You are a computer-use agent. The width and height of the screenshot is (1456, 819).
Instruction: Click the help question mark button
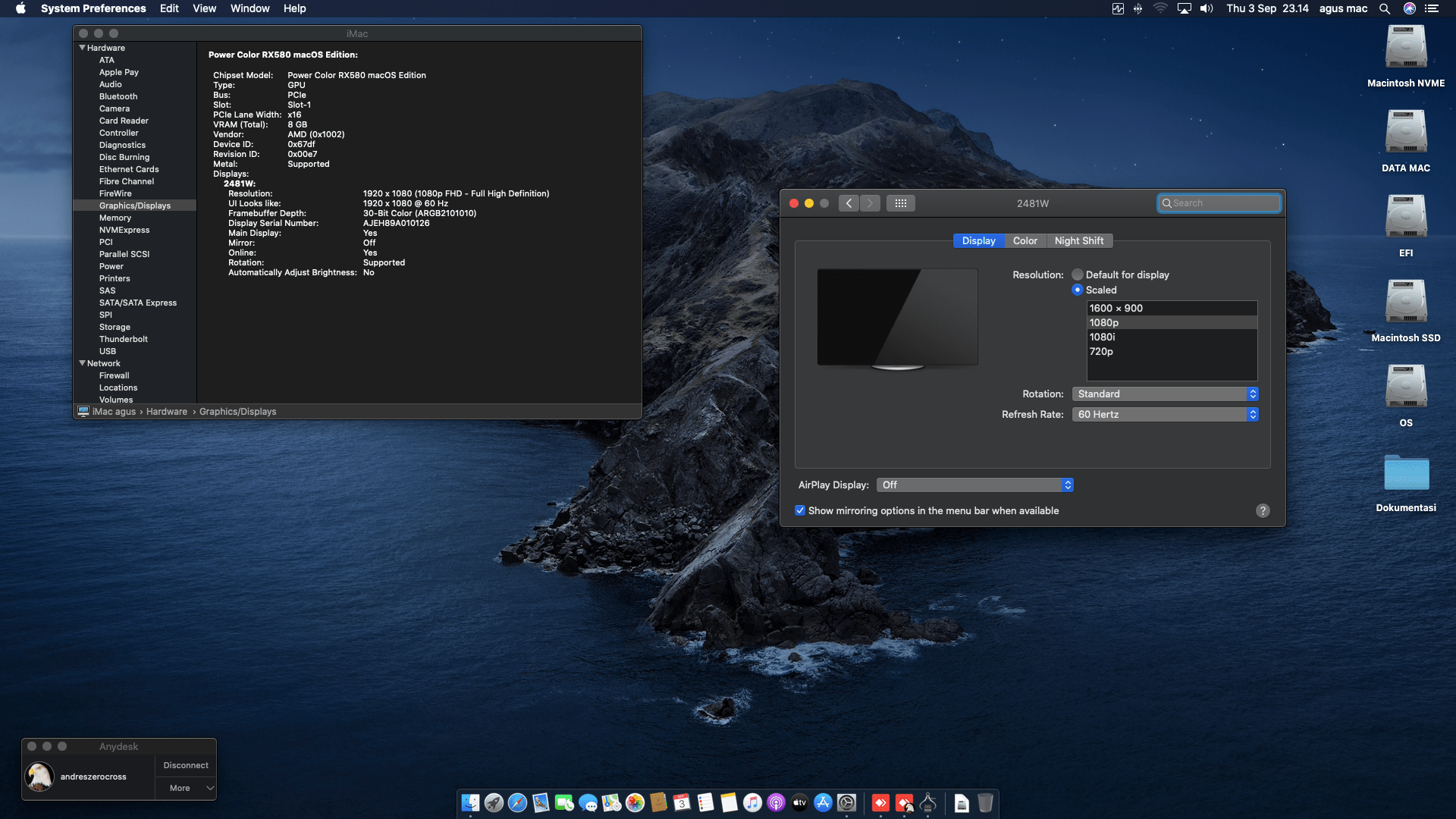coord(1263,510)
